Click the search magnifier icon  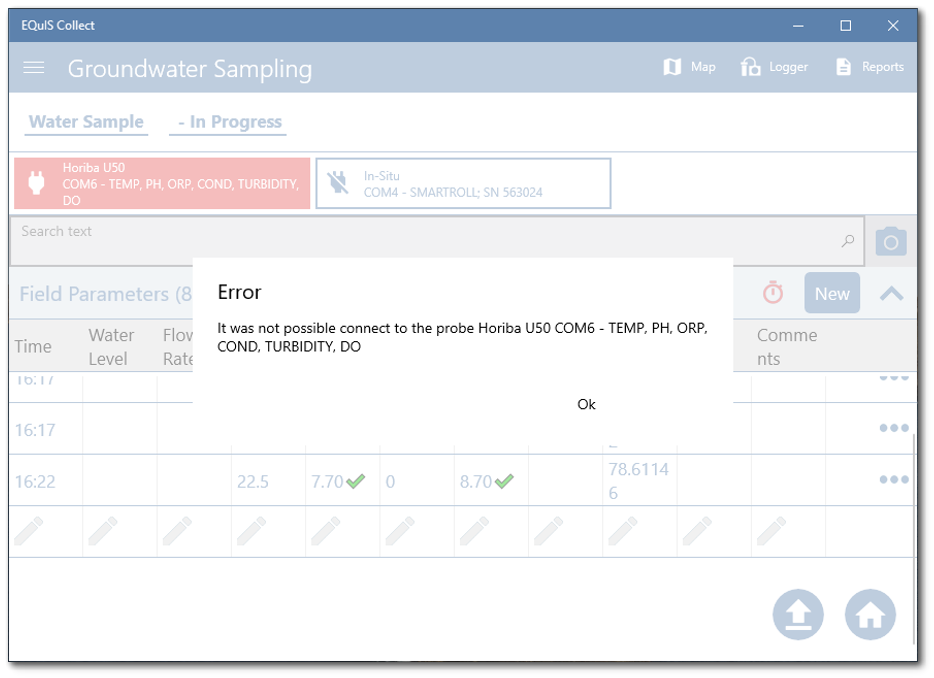(x=848, y=241)
